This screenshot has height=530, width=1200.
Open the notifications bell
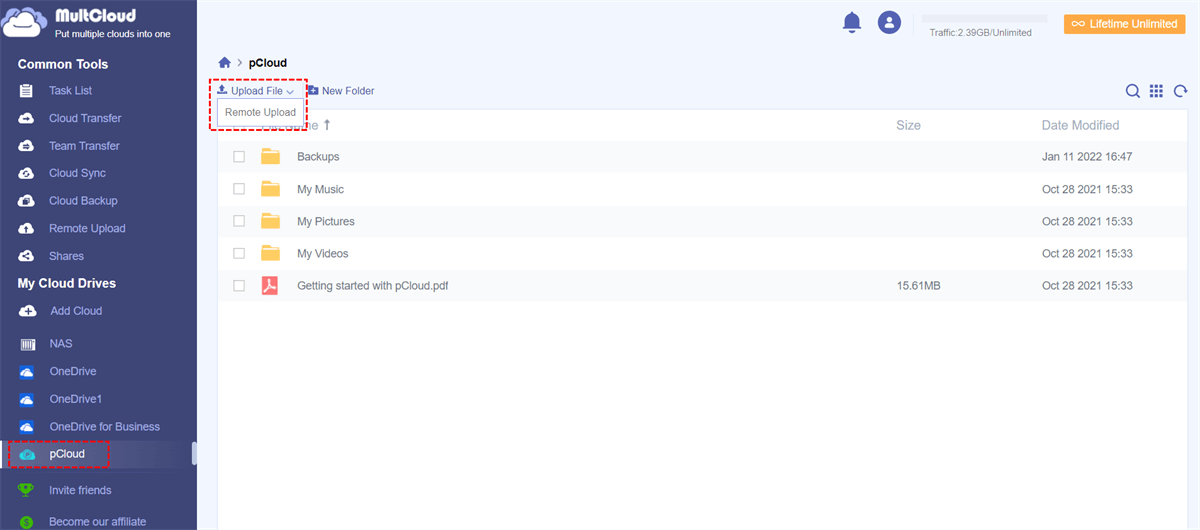tap(852, 22)
